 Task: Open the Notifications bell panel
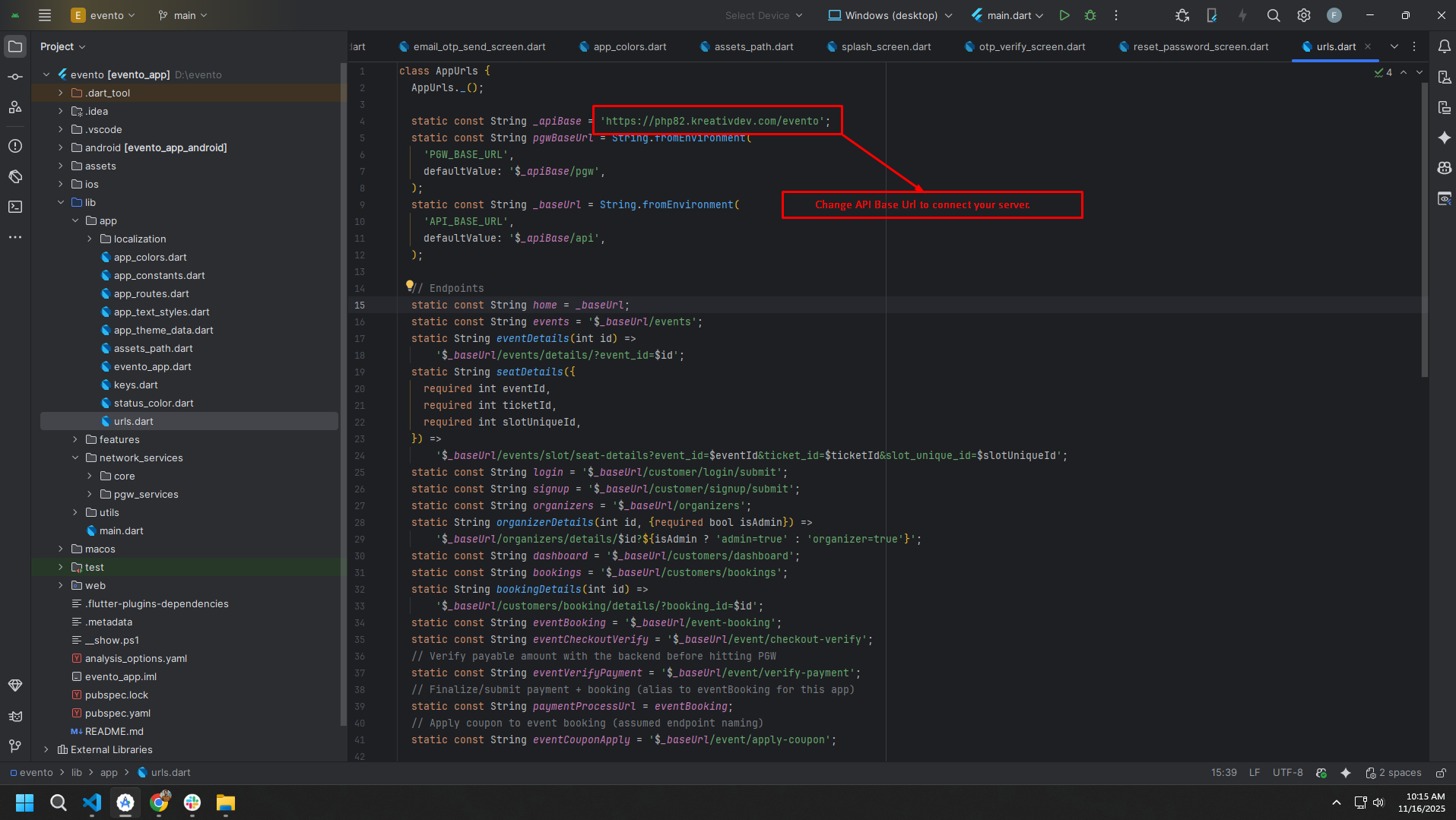click(1445, 46)
